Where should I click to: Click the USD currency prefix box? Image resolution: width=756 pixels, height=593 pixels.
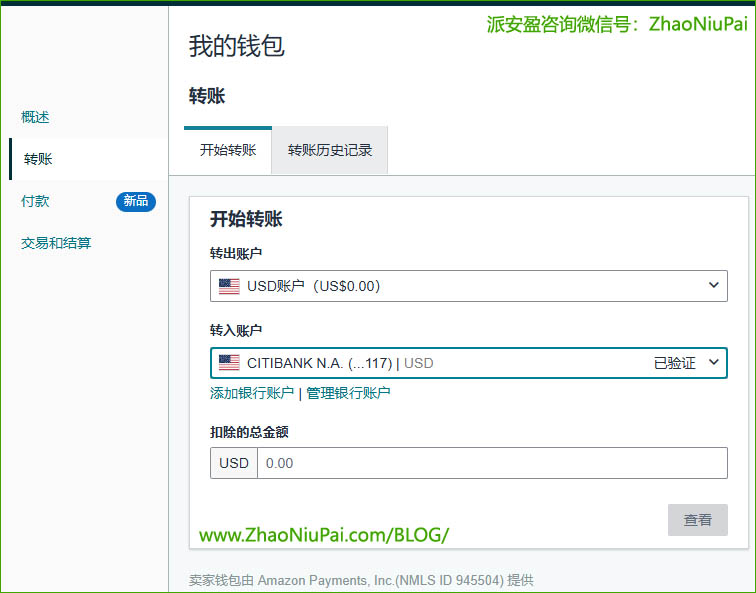234,463
